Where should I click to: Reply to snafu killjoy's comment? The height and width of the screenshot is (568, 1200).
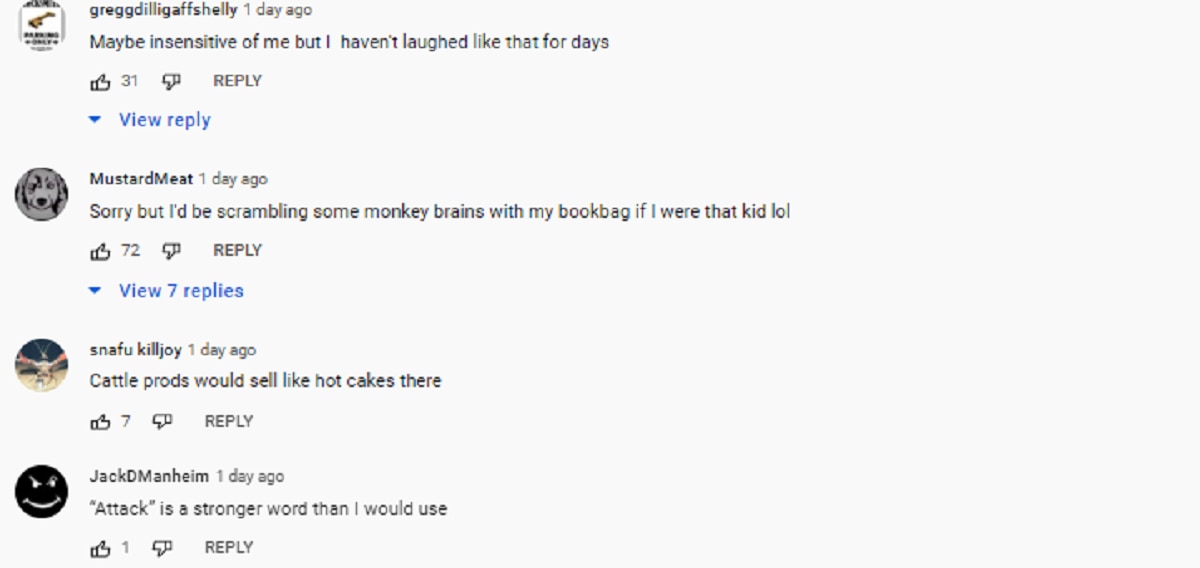tap(228, 422)
